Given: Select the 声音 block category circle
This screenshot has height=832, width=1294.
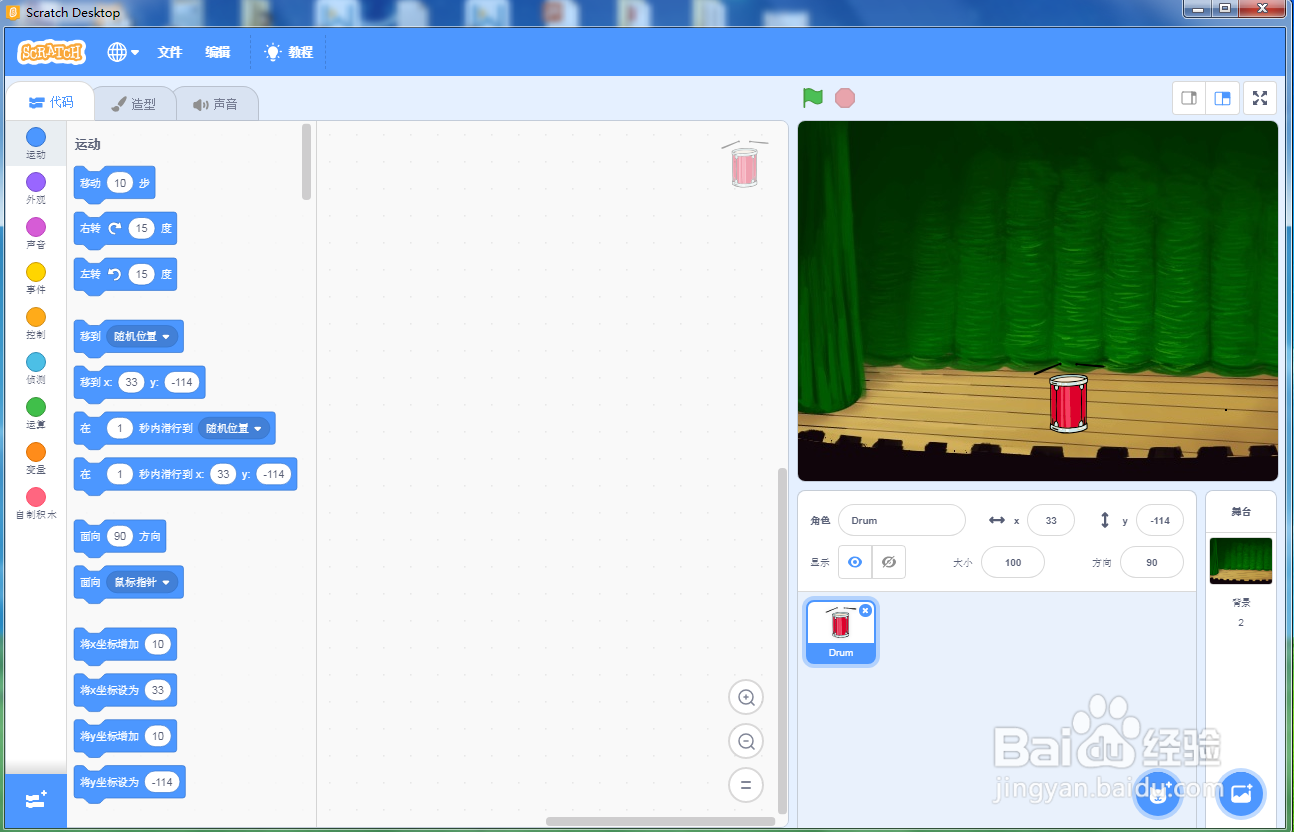Looking at the screenshot, I should (x=36, y=227).
